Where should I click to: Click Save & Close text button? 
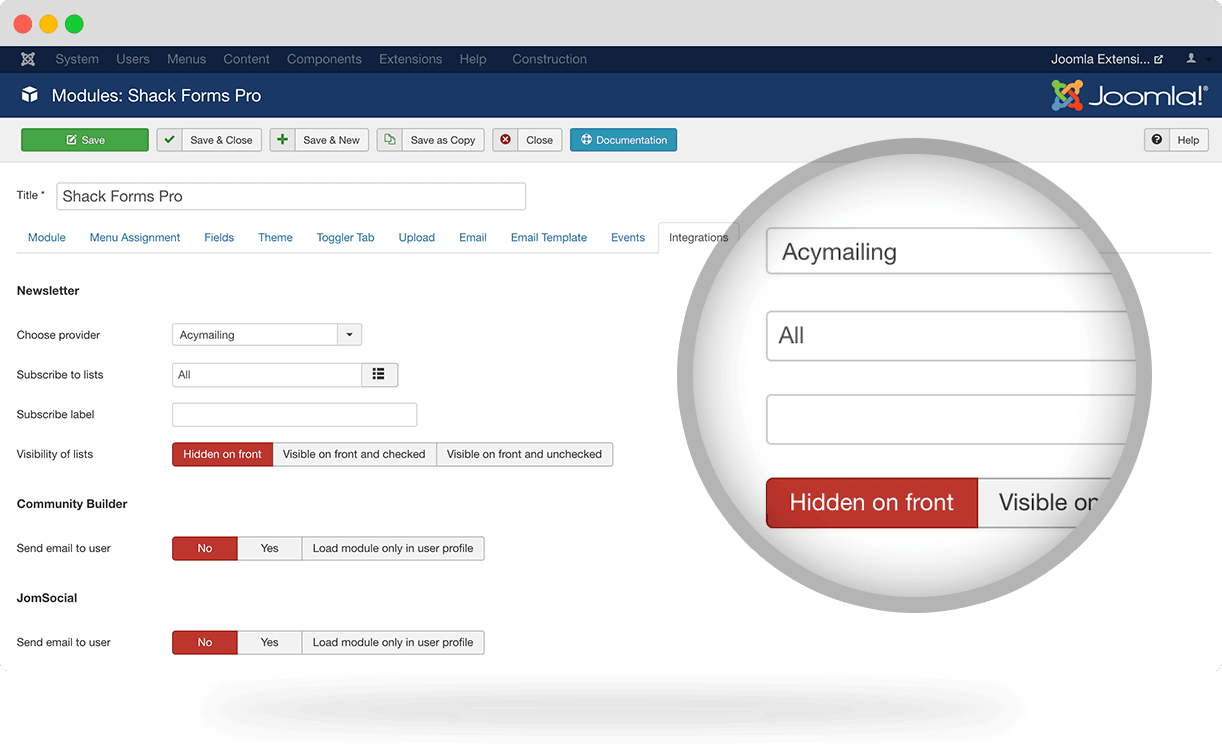pyautogui.click(x=221, y=140)
